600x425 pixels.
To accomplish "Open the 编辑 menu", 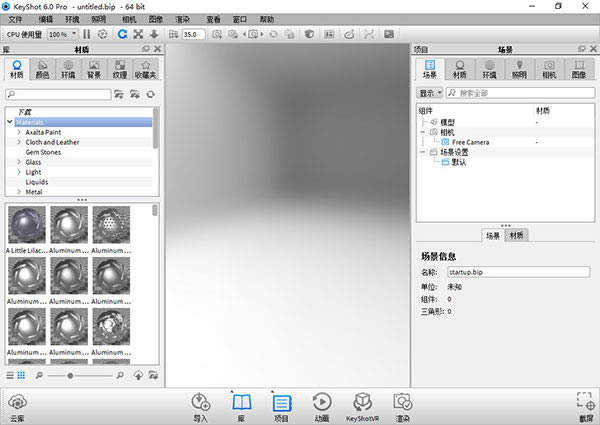I will click(x=46, y=19).
